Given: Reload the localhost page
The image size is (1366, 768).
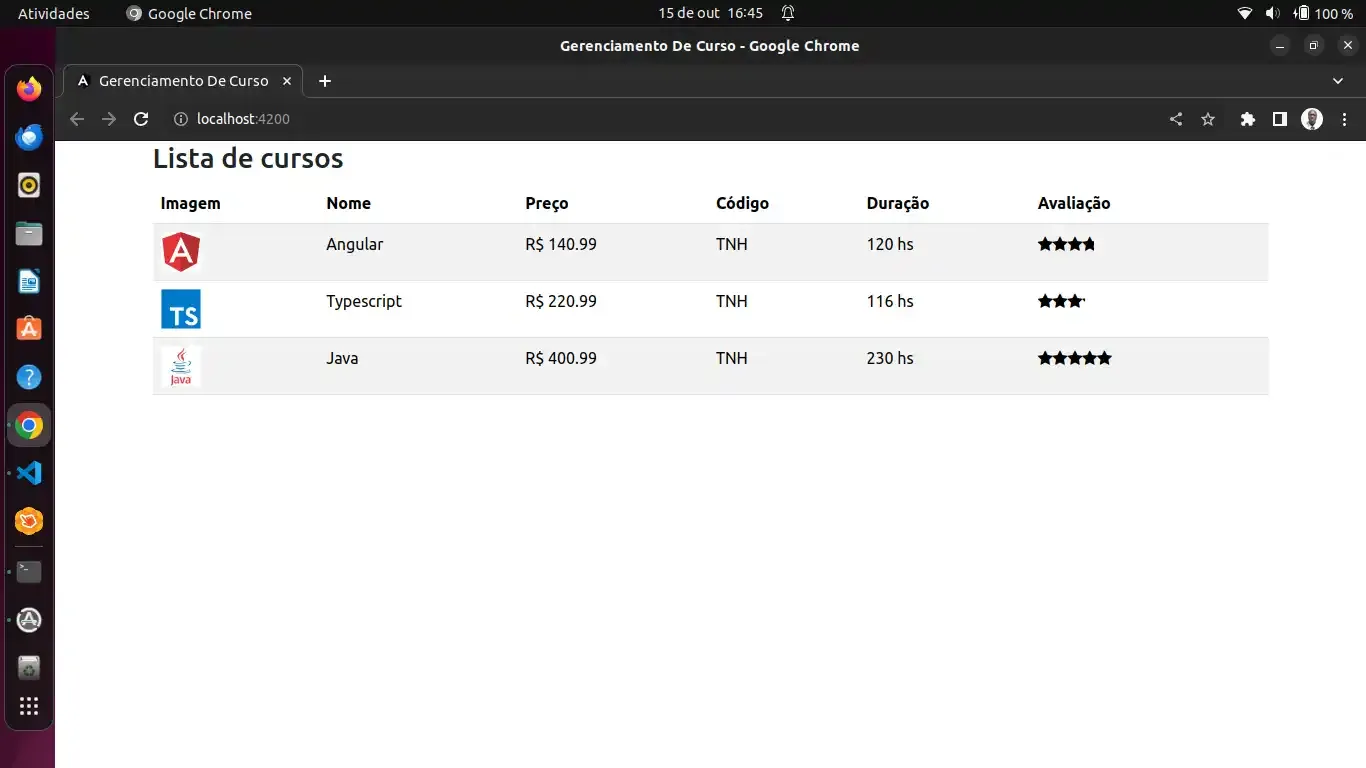Looking at the screenshot, I should pos(141,119).
